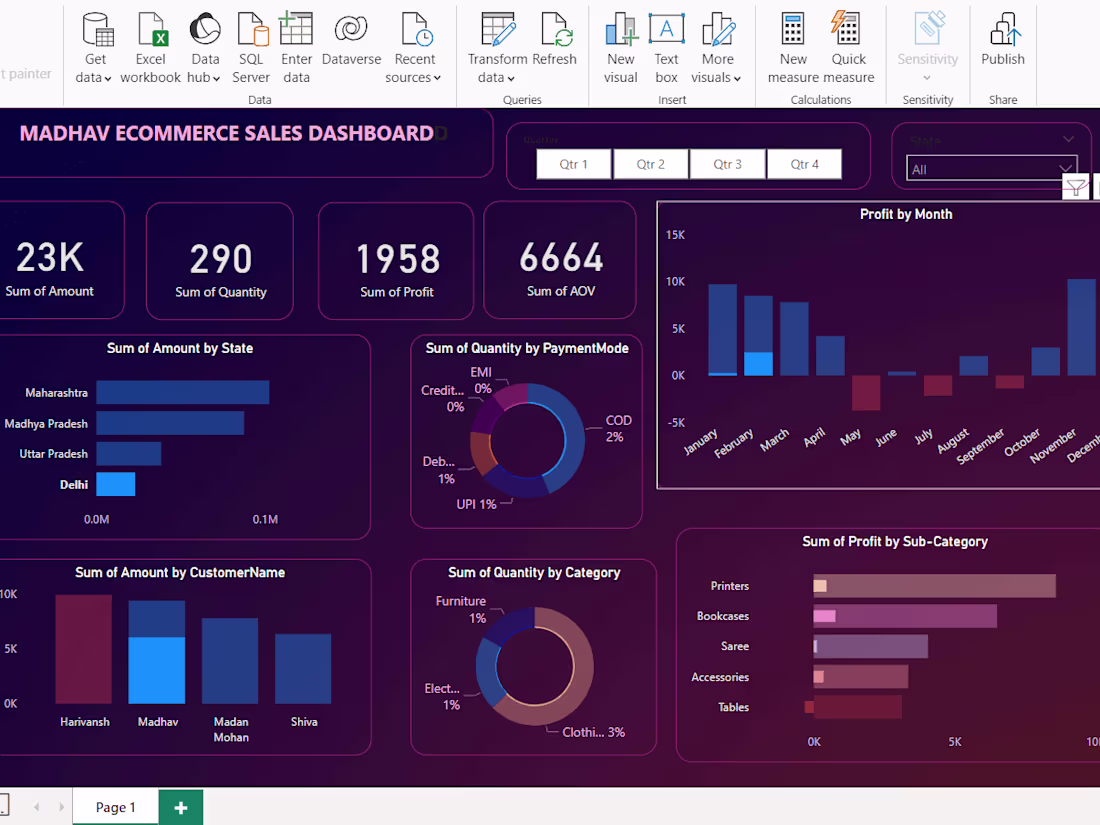This screenshot has width=1100, height=825.
Task: Refresh the dashboard data
Action: [556, 45]
